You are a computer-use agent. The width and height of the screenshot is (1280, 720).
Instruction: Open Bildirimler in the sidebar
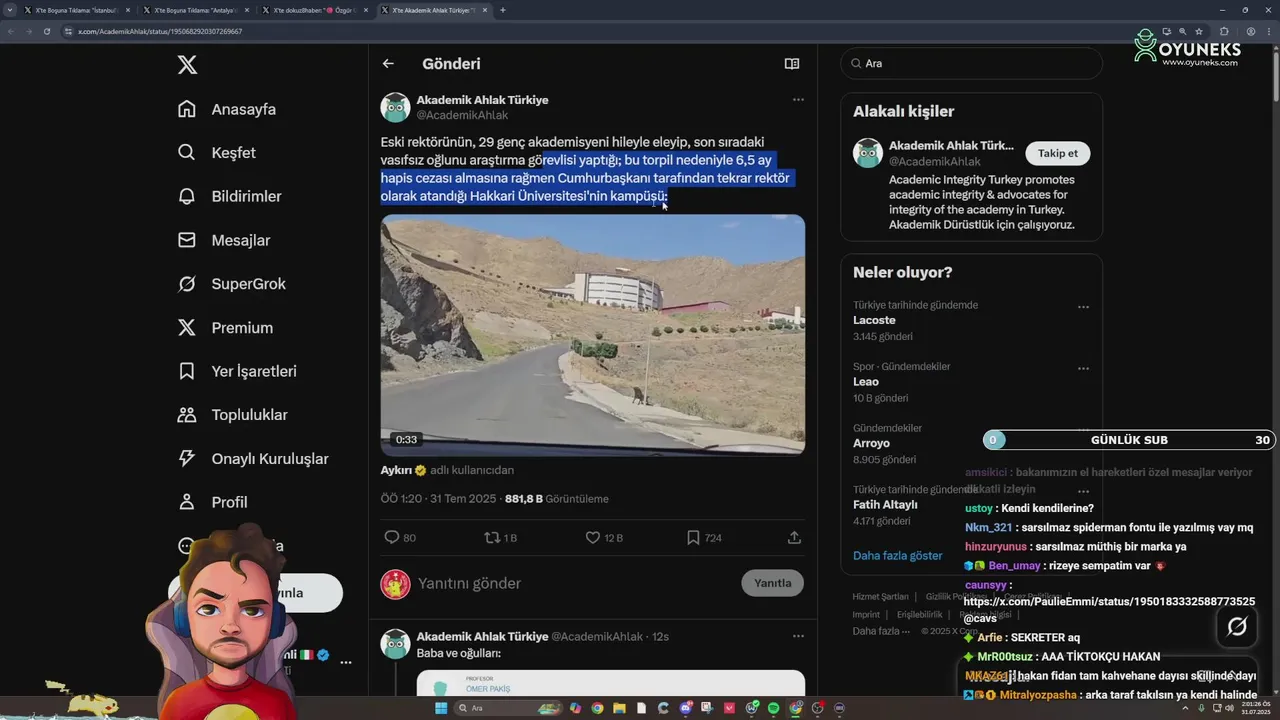pyautogui.click(x=229, y=196)
